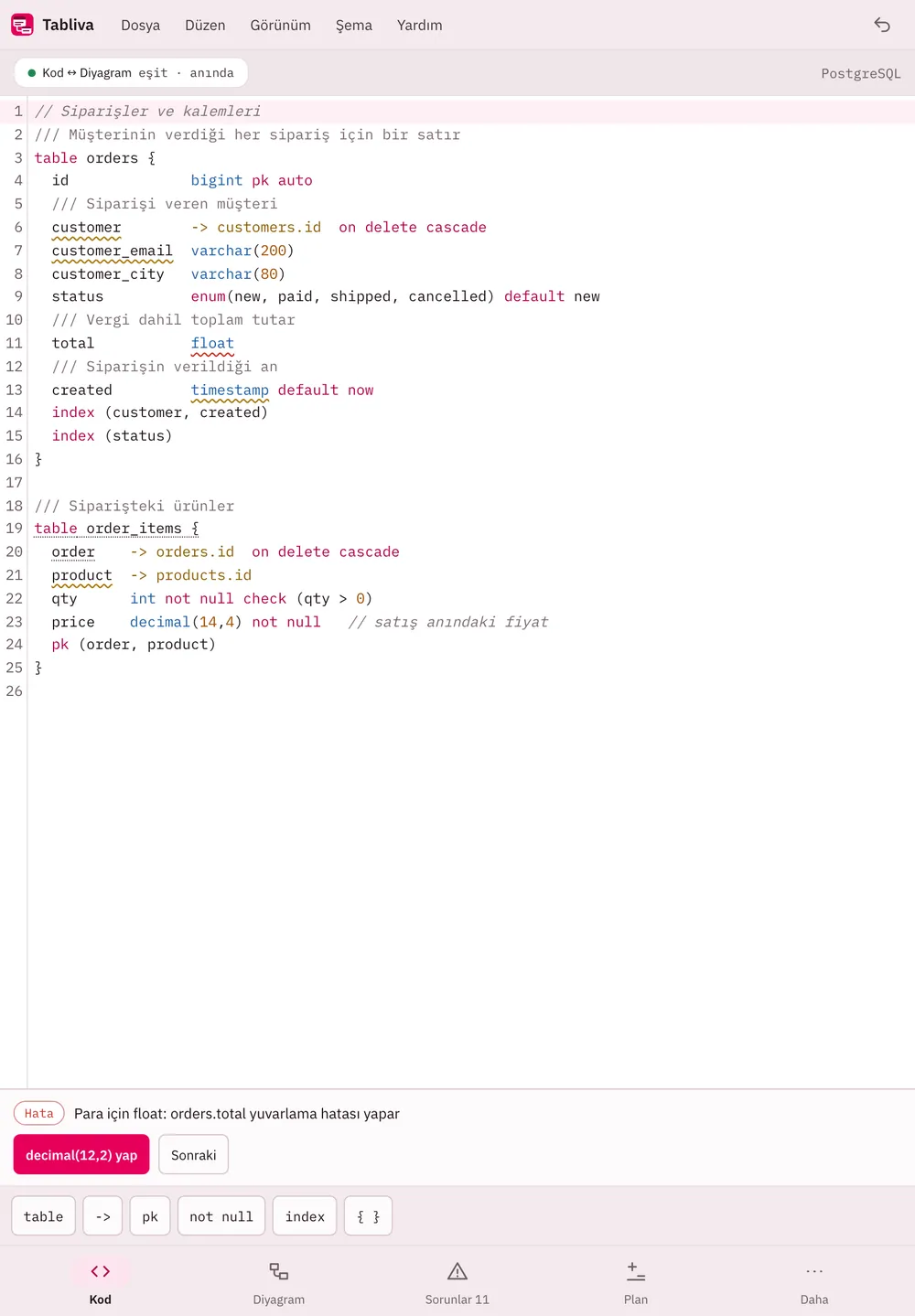Click 'bigint' type on line 4
Image resolution: width=915 pixels, height=1316 pixels.
click(x=217, y=181)
